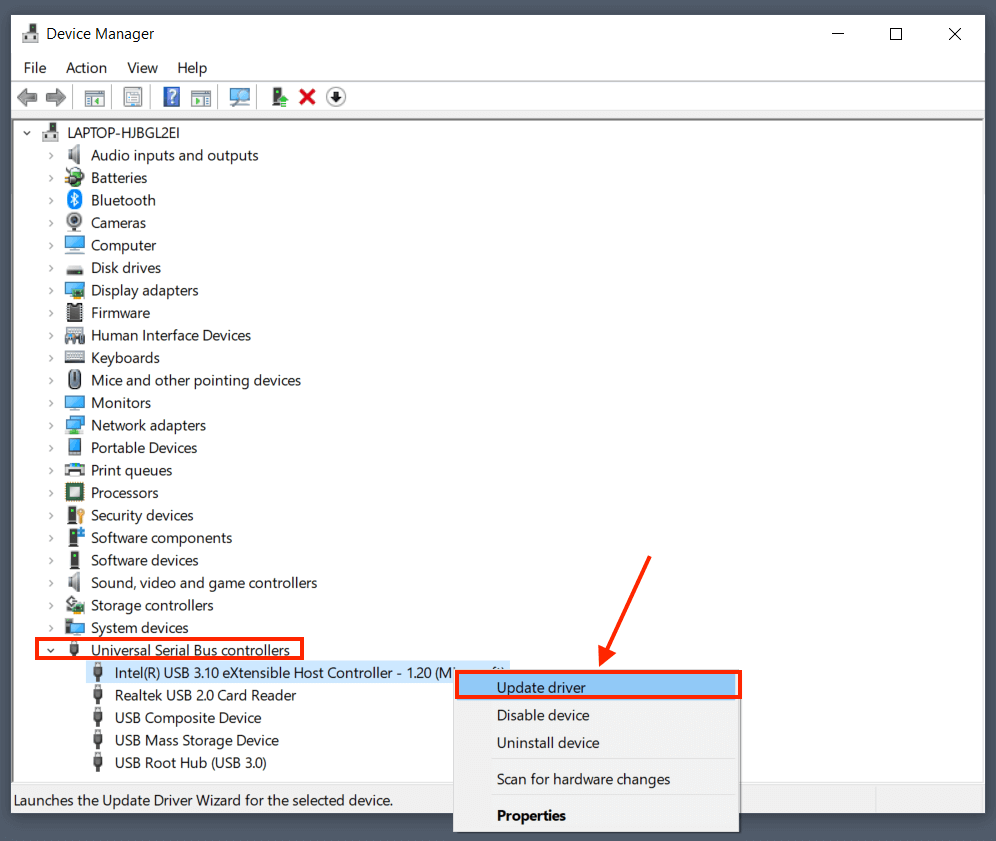Expand Sound, video and game controllers
This screenshot has width=996, height=841.
pos(51,582)
